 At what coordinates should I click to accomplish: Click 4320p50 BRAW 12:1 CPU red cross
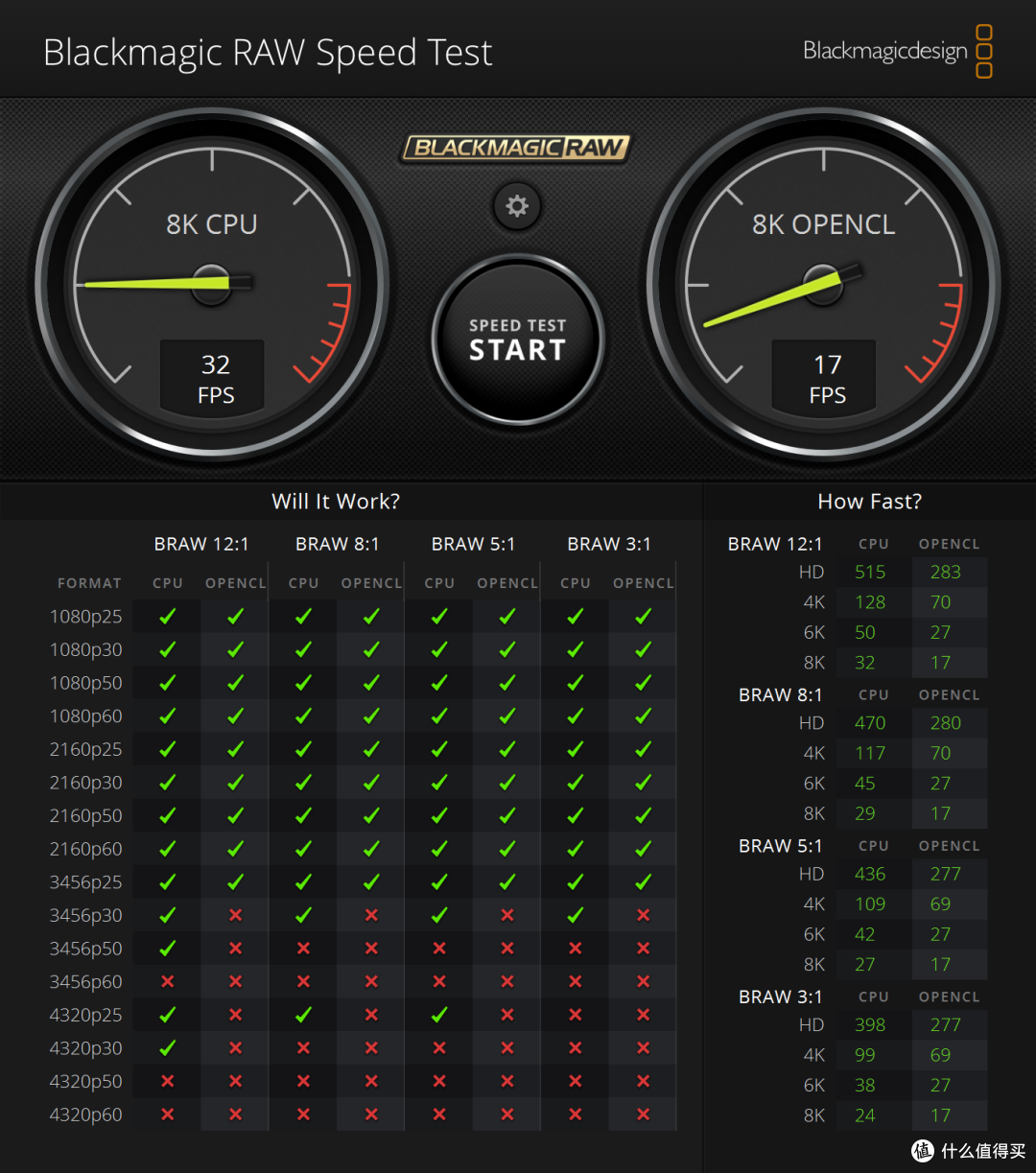[168, 1082]
